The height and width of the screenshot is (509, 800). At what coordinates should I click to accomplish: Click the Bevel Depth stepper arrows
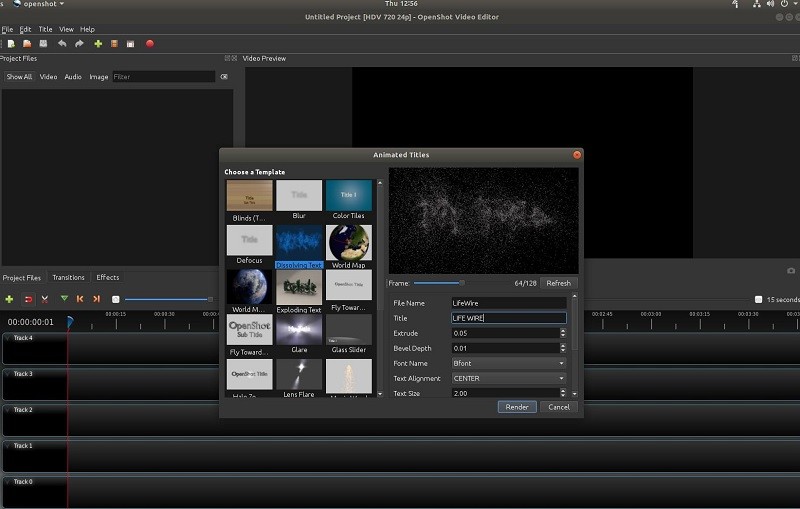coord(563,348)
